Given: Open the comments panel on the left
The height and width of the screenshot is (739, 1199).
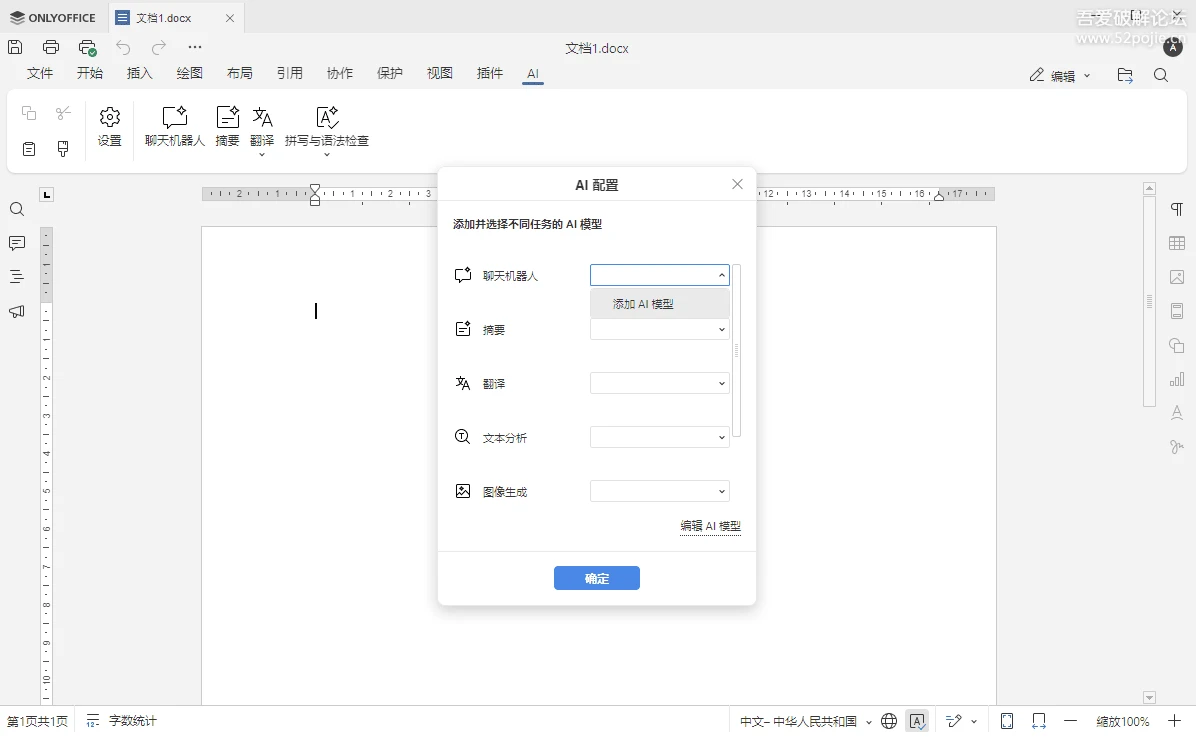Looking at the screenshot, I should [16, 243].
